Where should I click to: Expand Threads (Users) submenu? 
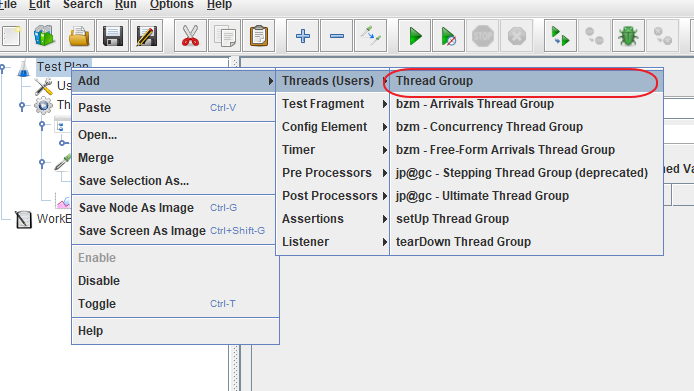[x=333, y=81]
